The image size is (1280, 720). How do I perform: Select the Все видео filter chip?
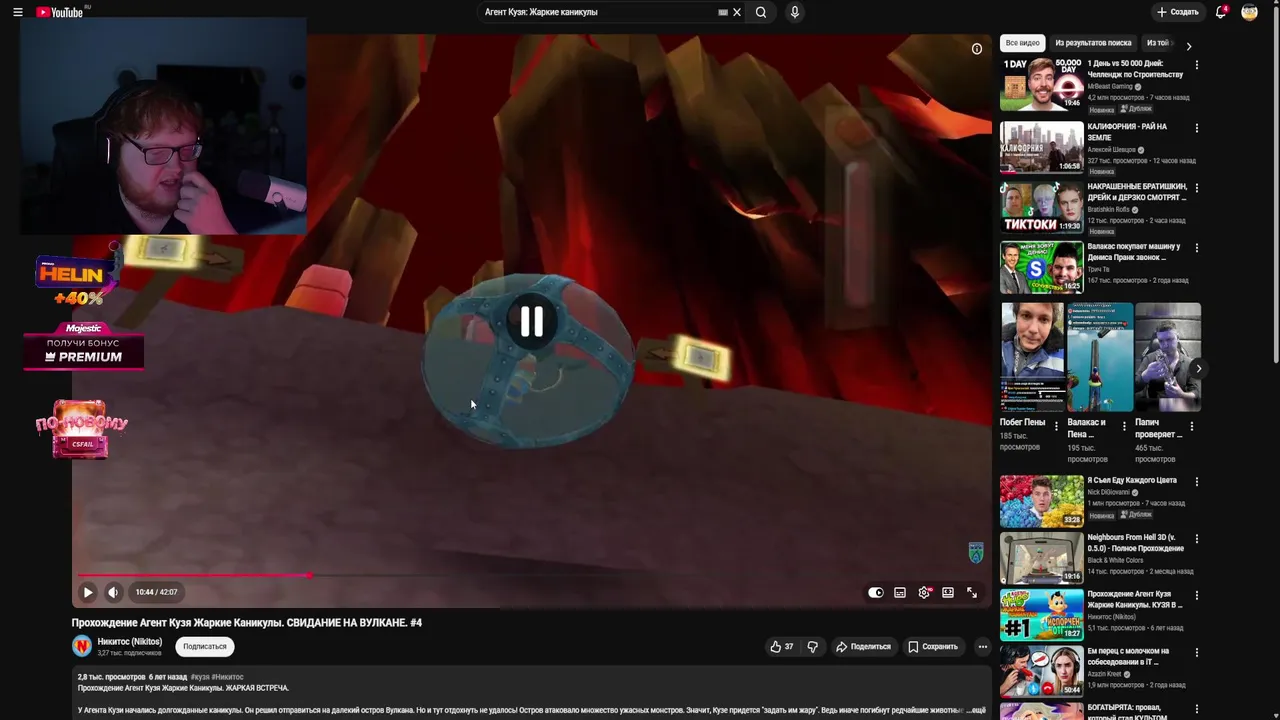pos(1022,43)
